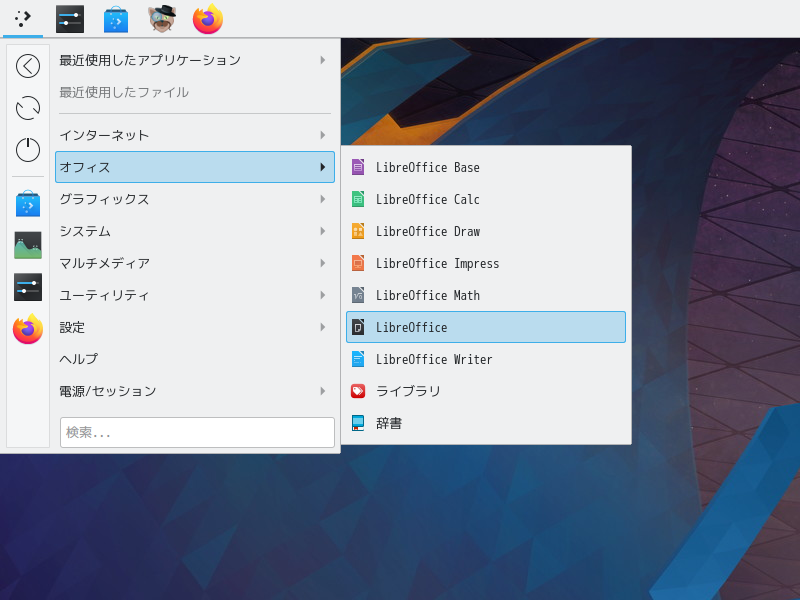Expand the インターネット submenu arrow
The width and height of the screenshot is (800, 600).
pos(322,135)
